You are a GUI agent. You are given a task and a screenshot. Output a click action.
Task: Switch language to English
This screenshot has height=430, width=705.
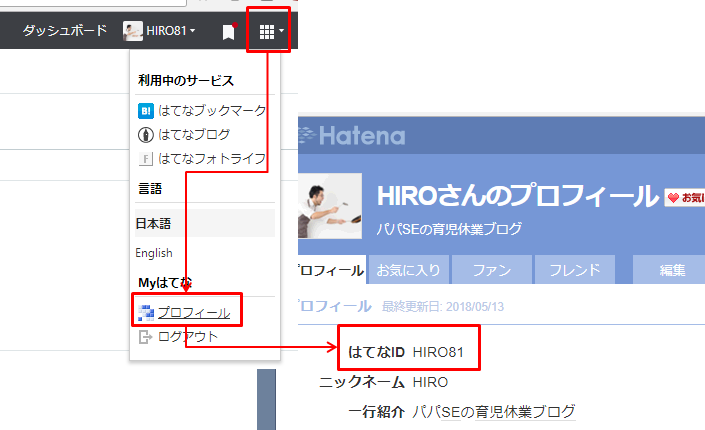coord(154,253)
